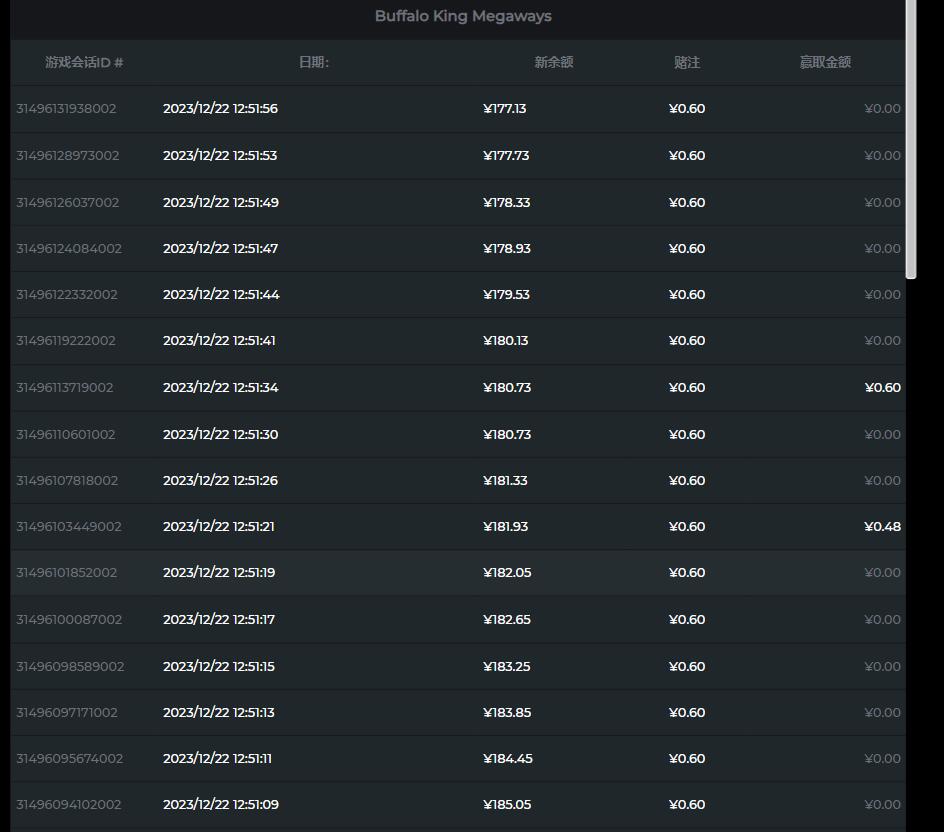The width and height of the screenshot is (944, 832).
Task: Click the ¥177.13 balance value
Action: 505,108
